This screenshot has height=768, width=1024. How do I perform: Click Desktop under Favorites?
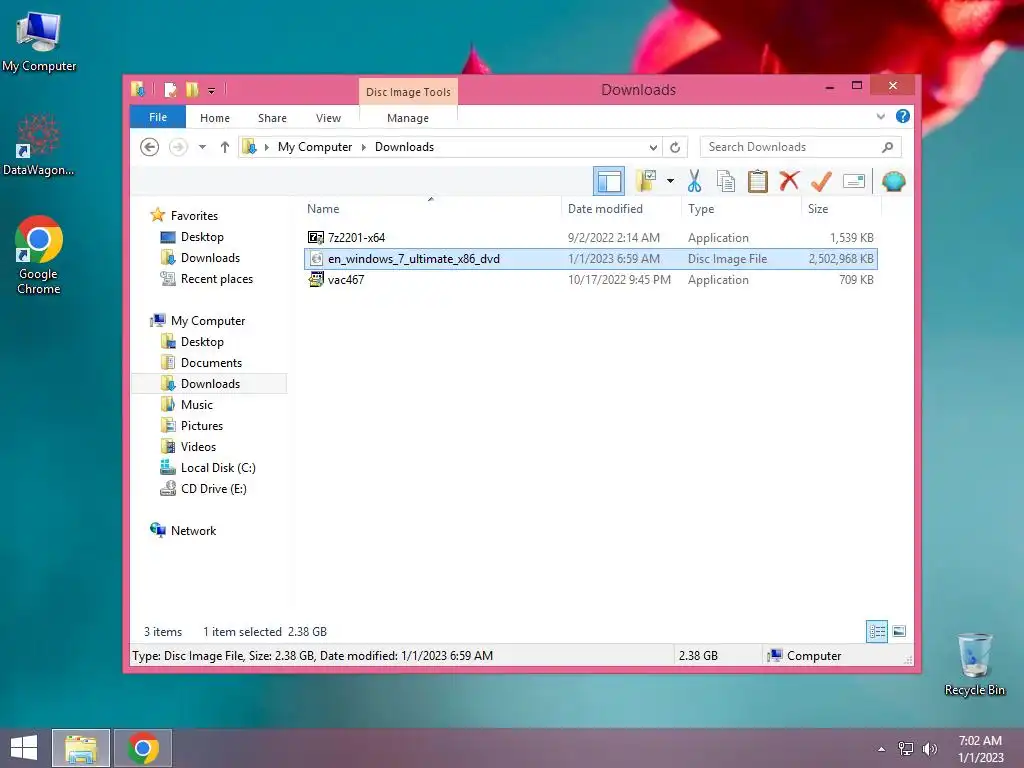202,237
